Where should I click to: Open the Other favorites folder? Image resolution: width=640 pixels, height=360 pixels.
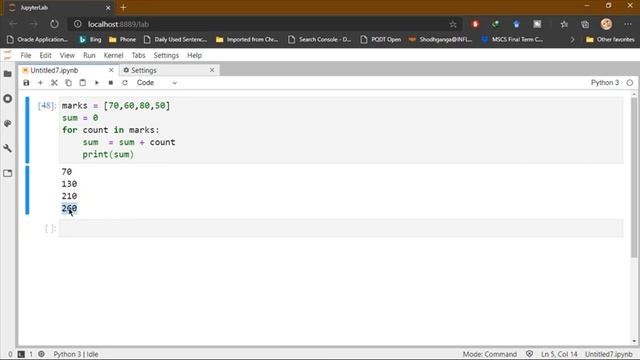pos(610,40)
